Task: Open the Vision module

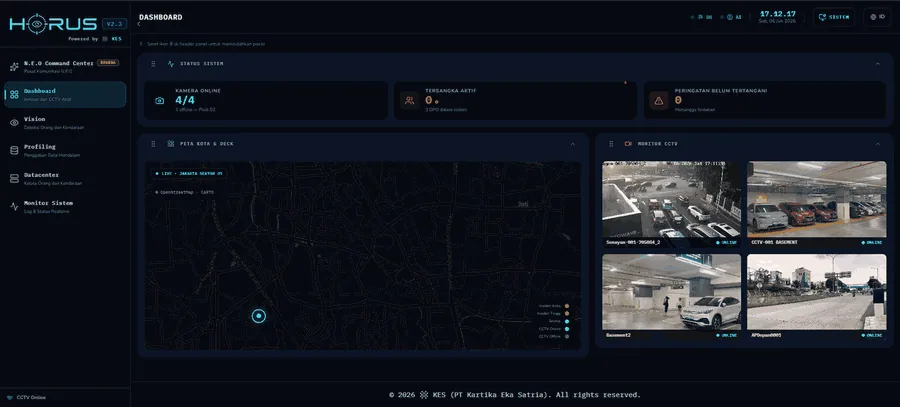Action: pos(65,123)
